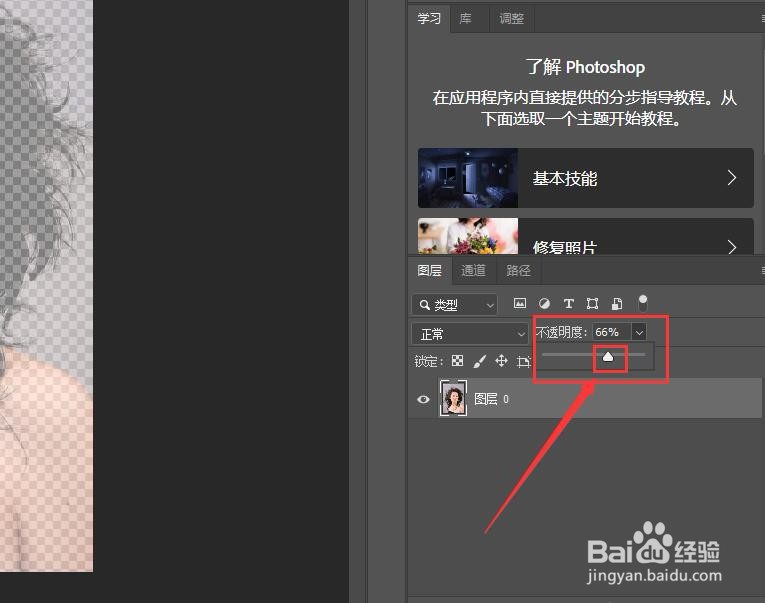The height and width of the screenshot is (603, 765).
Task: Click the 基本技能 dark room thumbnail
Action: point(468,178)
